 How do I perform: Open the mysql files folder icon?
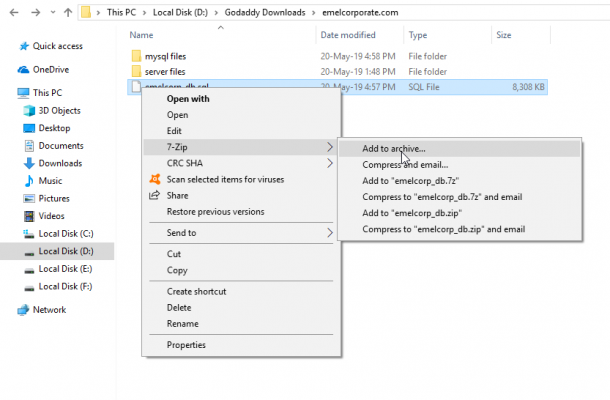coord(136,56)
